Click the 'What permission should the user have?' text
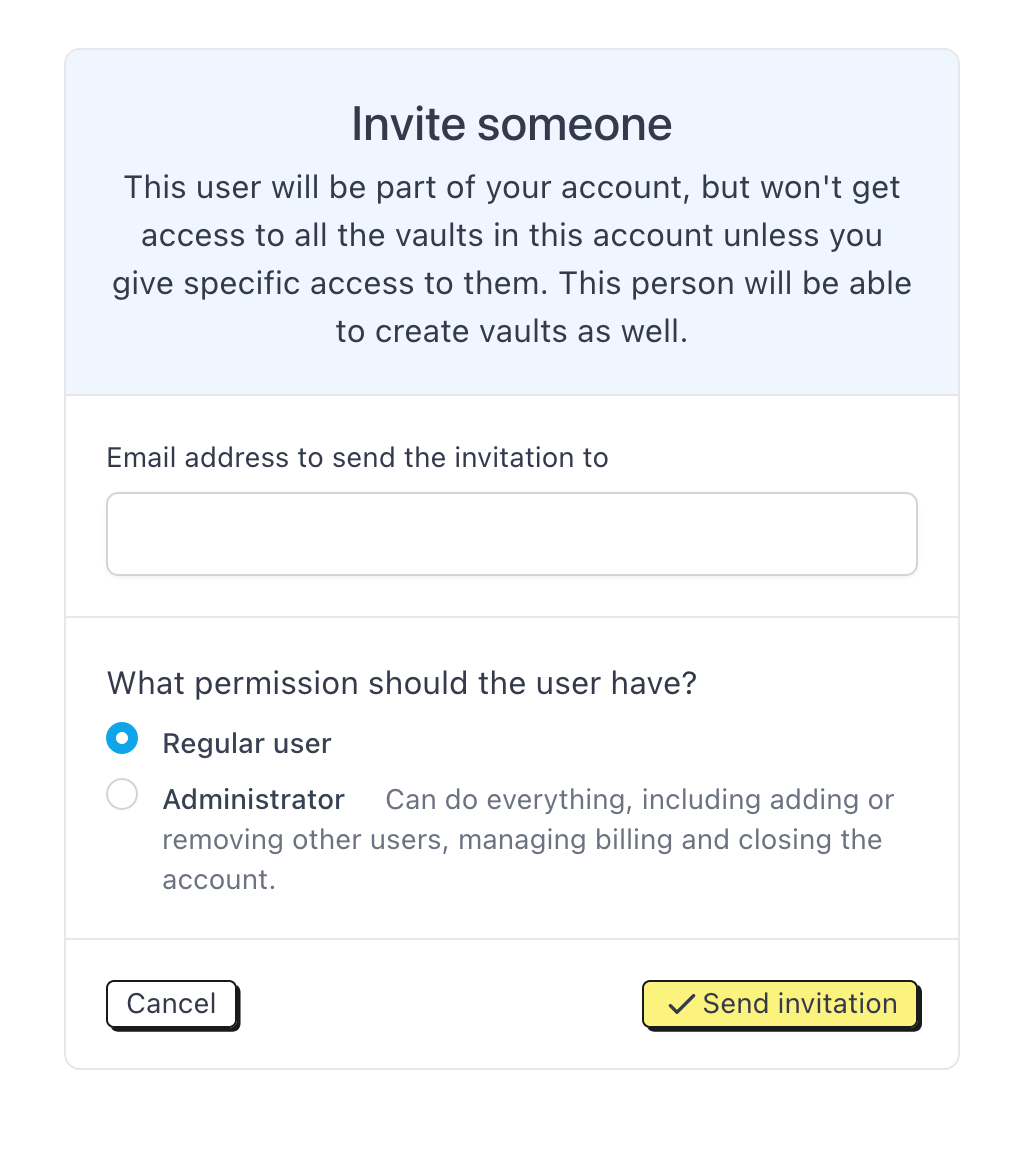 [x=402, y=684]
